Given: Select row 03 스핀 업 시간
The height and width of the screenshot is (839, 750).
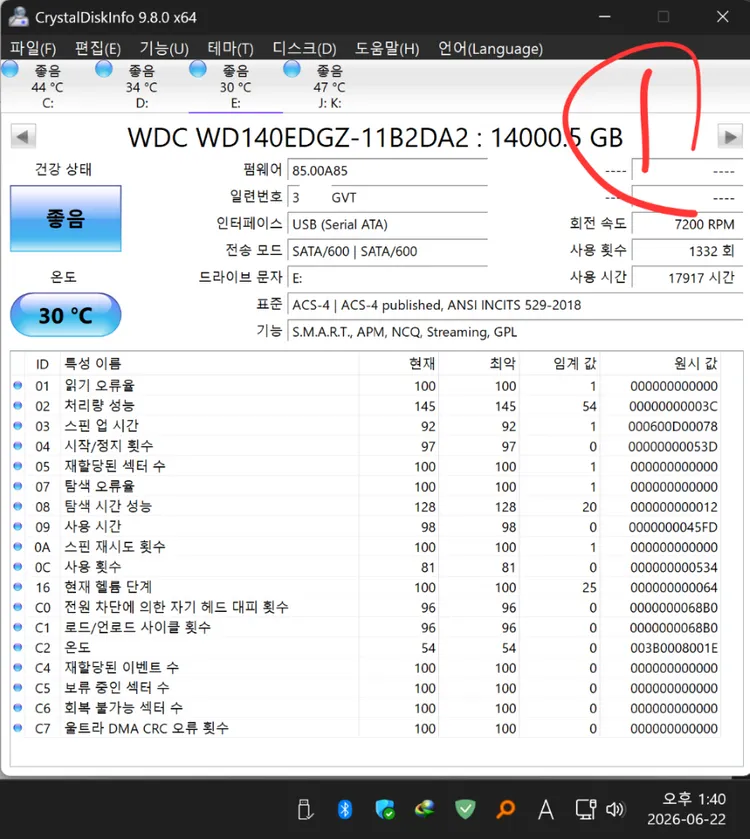Looking at the screenshot, I should [366, 426].
